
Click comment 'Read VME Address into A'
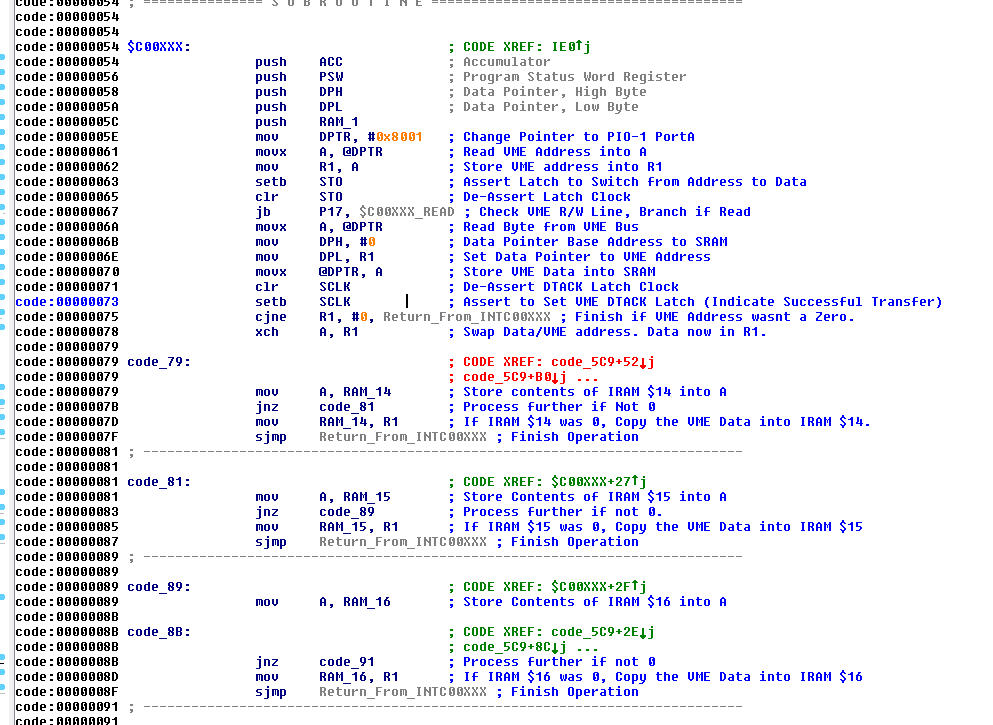pos(555,152)
